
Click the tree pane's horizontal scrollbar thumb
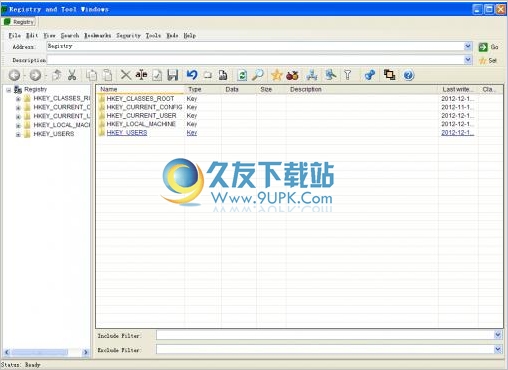click(40, 352)
